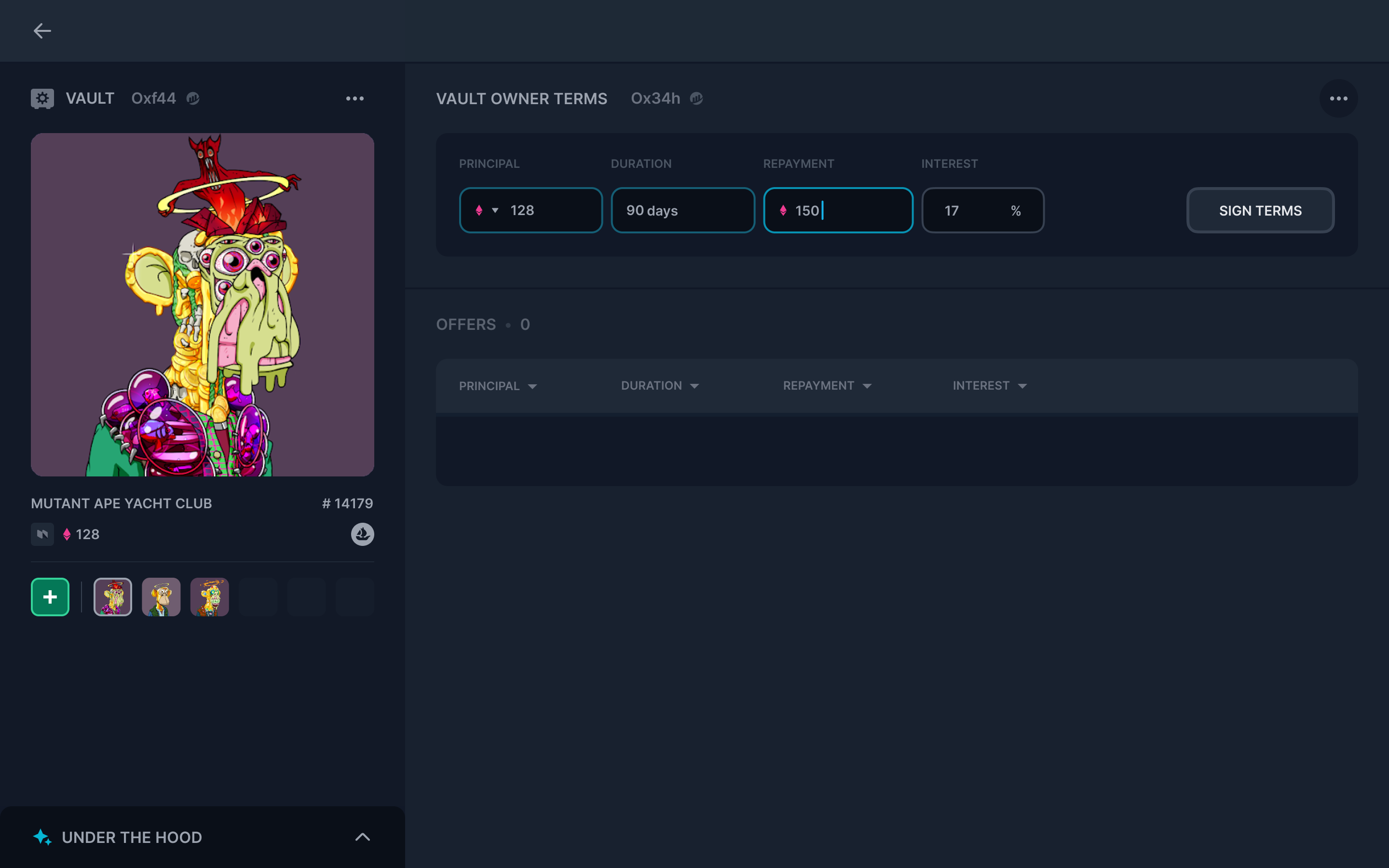Screen dimensions: 1389x868
Task: Click the vault safe icon
Action: pos(42,98)
